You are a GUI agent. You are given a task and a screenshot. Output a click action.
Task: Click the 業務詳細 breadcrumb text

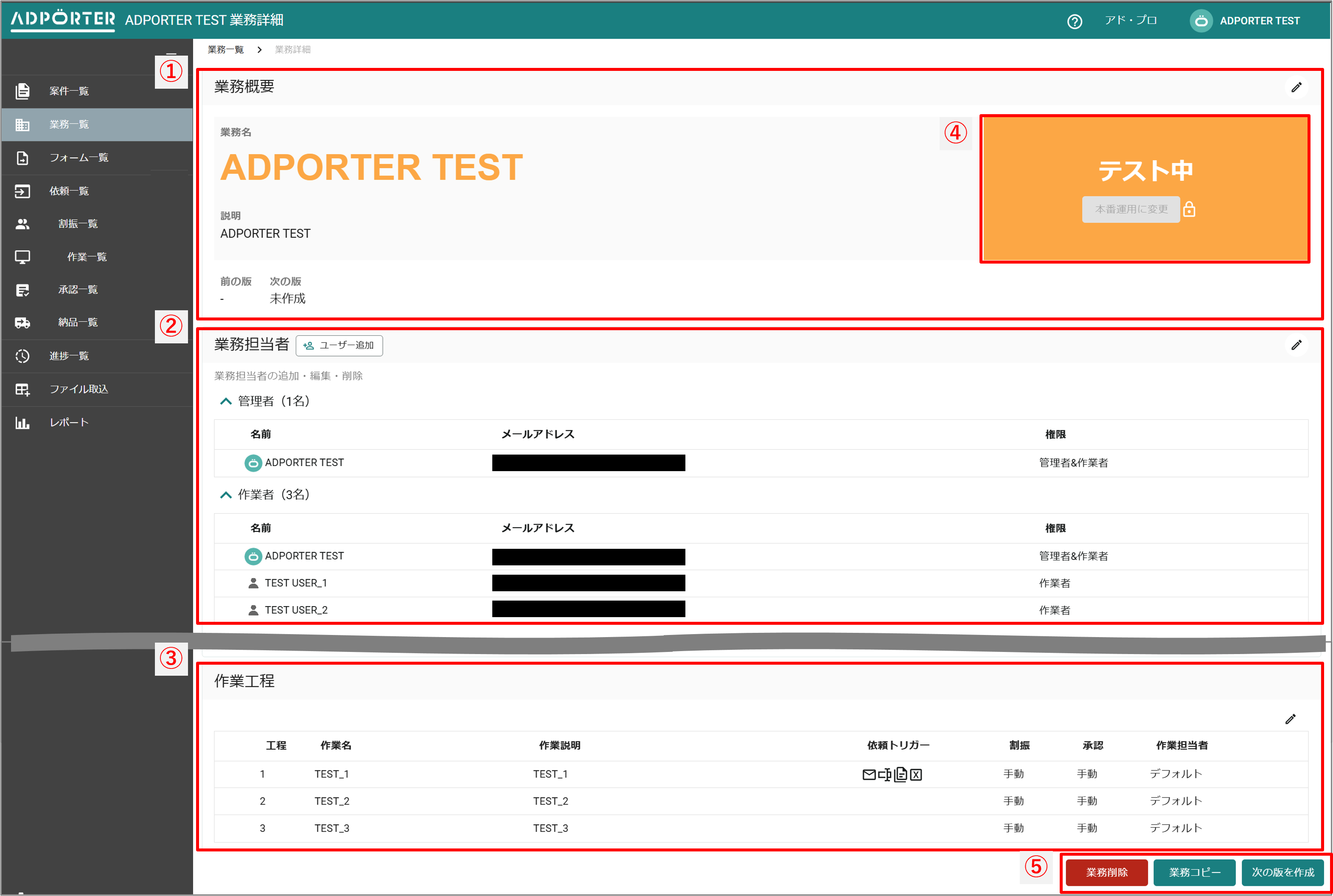292,50
